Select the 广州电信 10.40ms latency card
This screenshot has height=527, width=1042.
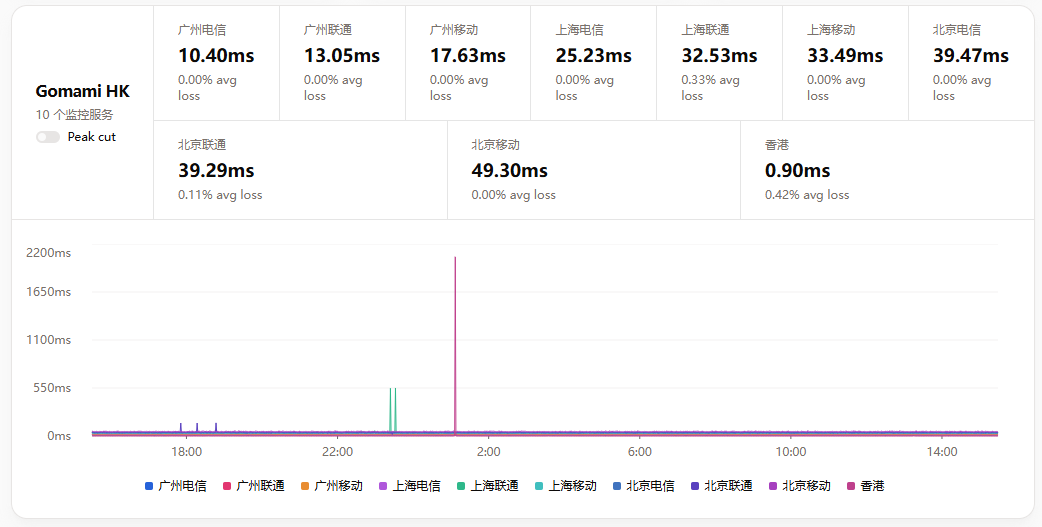[x=216, y=62]
